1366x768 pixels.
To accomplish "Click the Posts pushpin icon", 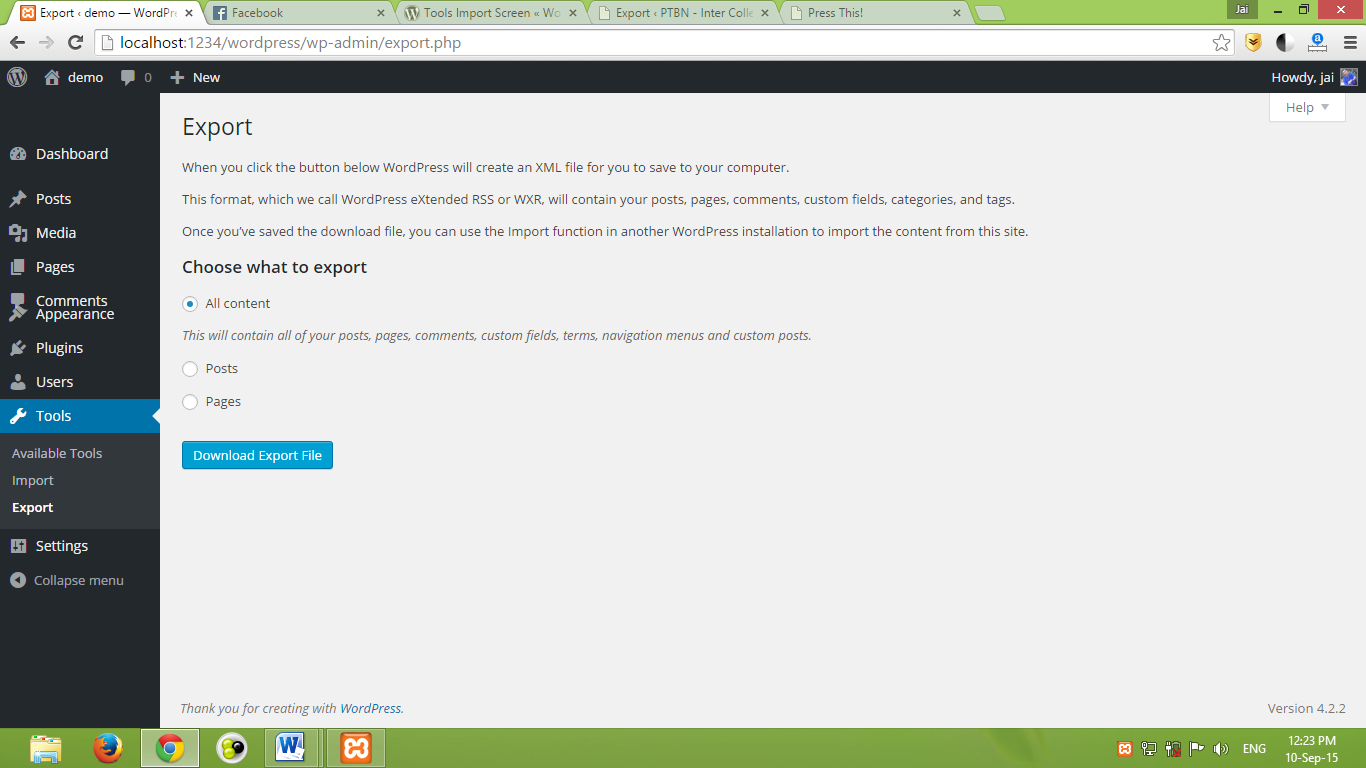I will 18,199.
